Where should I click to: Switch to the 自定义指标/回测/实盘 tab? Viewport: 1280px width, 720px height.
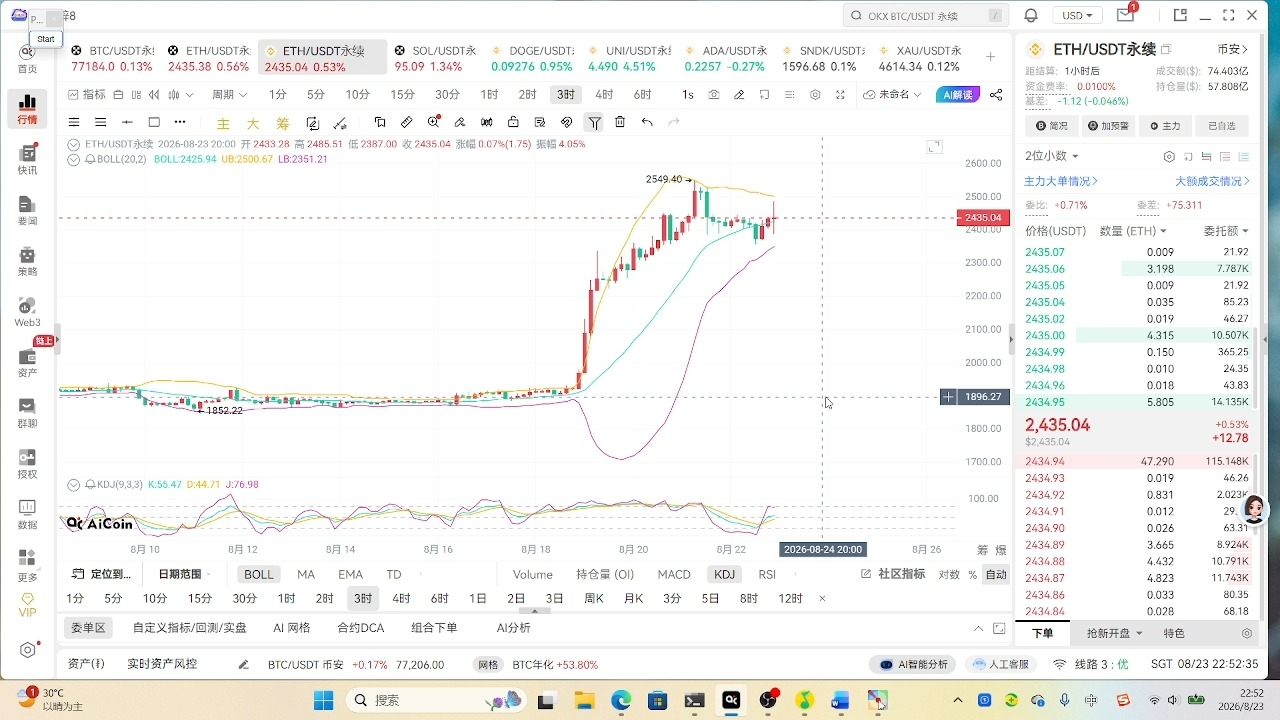[x=189, y=628]
